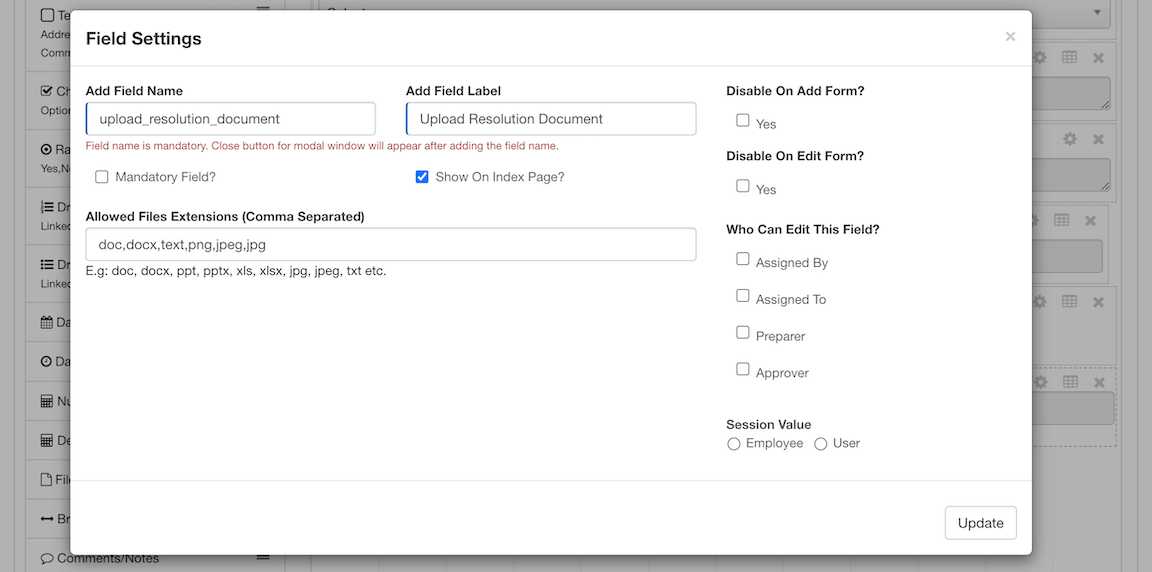Click the Comments/Notes speech bubble icon

click(46, 558)
